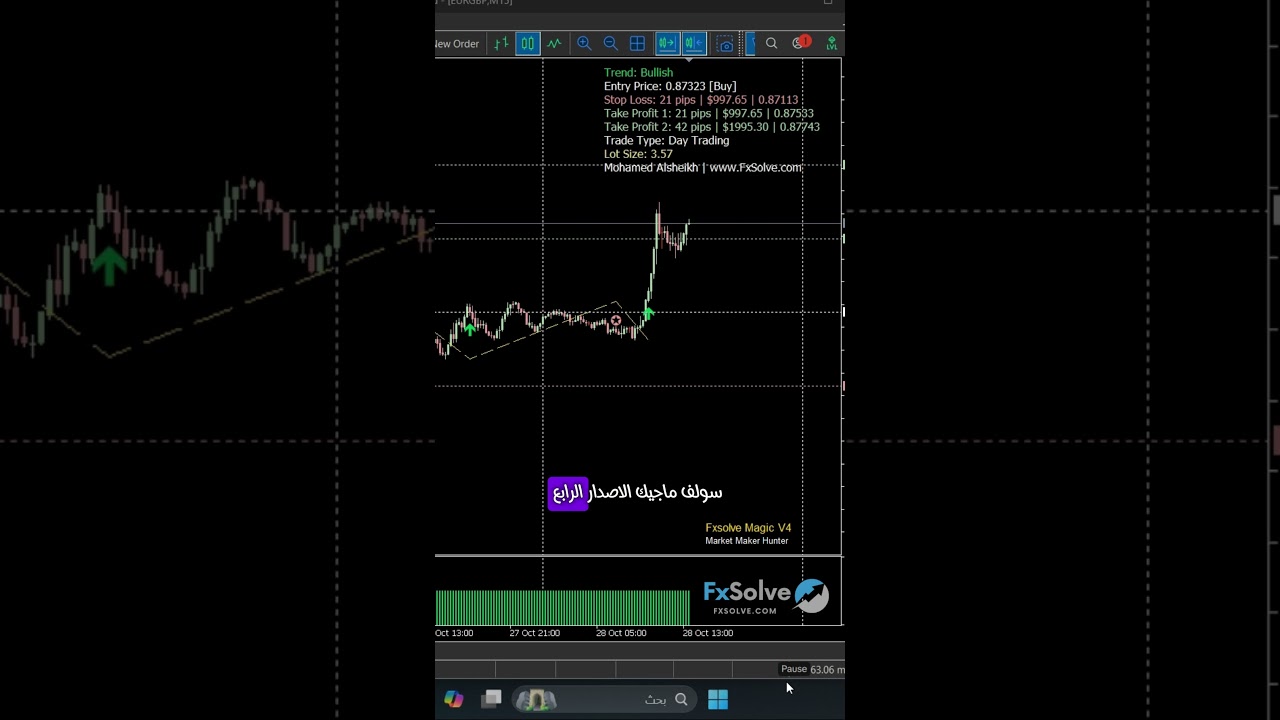Click the Take Profit 2 text line
The image size is (1280, 720).
[712, 127]
